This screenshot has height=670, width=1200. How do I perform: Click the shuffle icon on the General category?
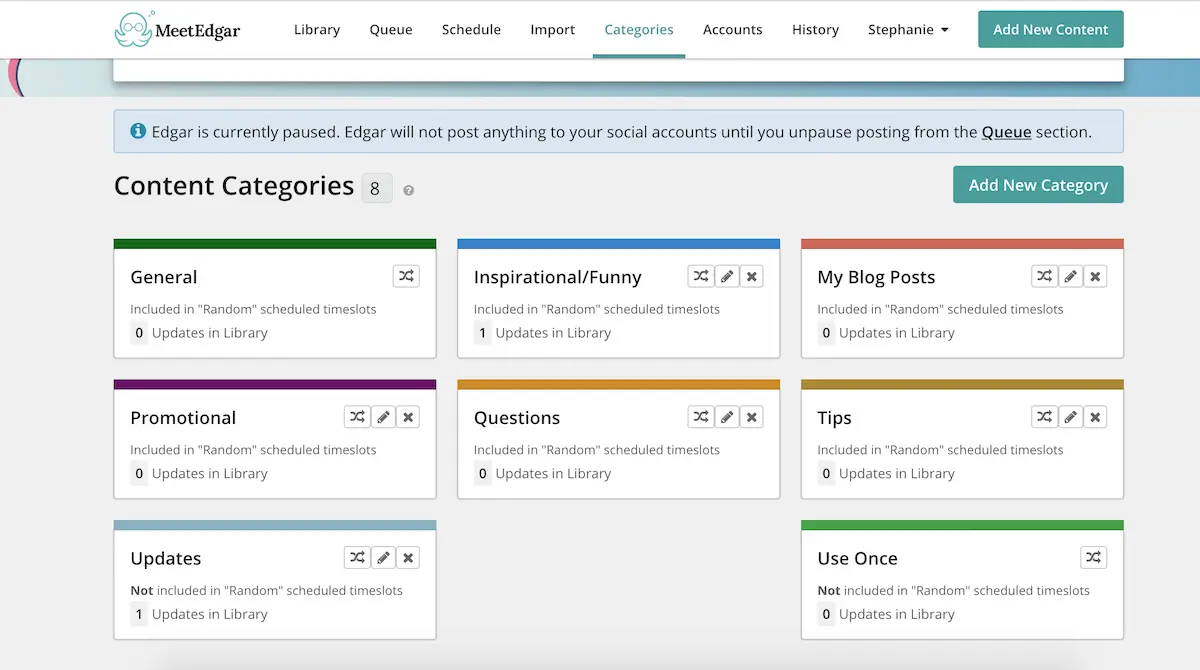[x=406, y=276]
